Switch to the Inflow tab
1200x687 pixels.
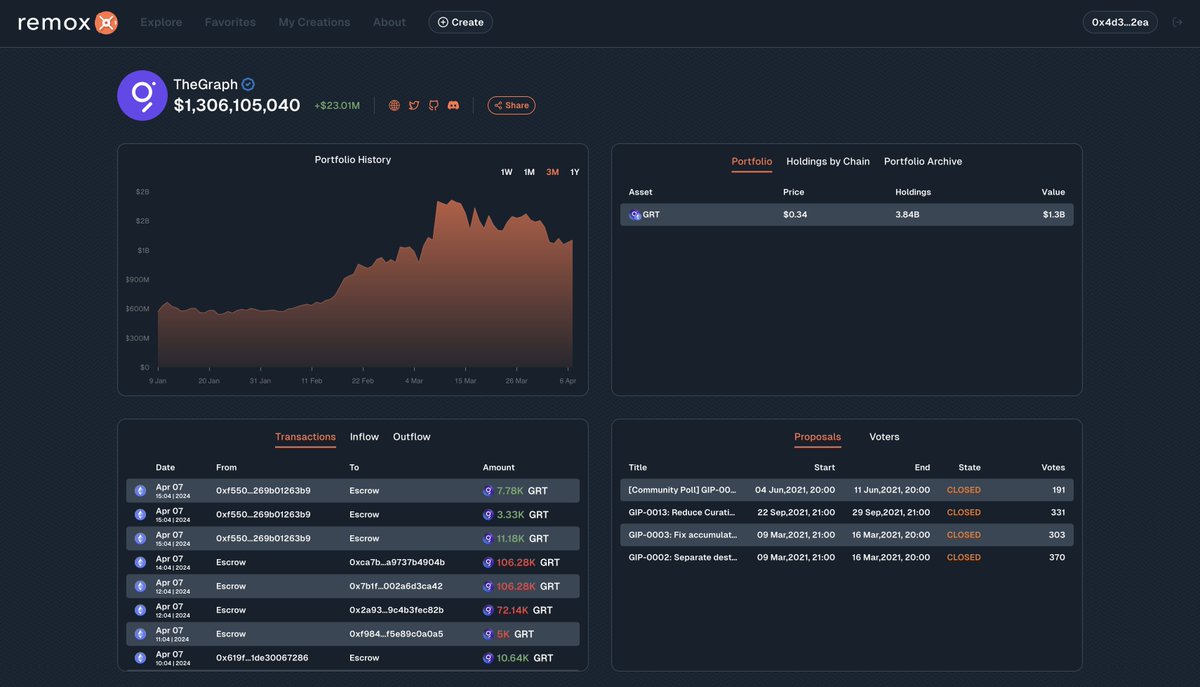[364, 437]
